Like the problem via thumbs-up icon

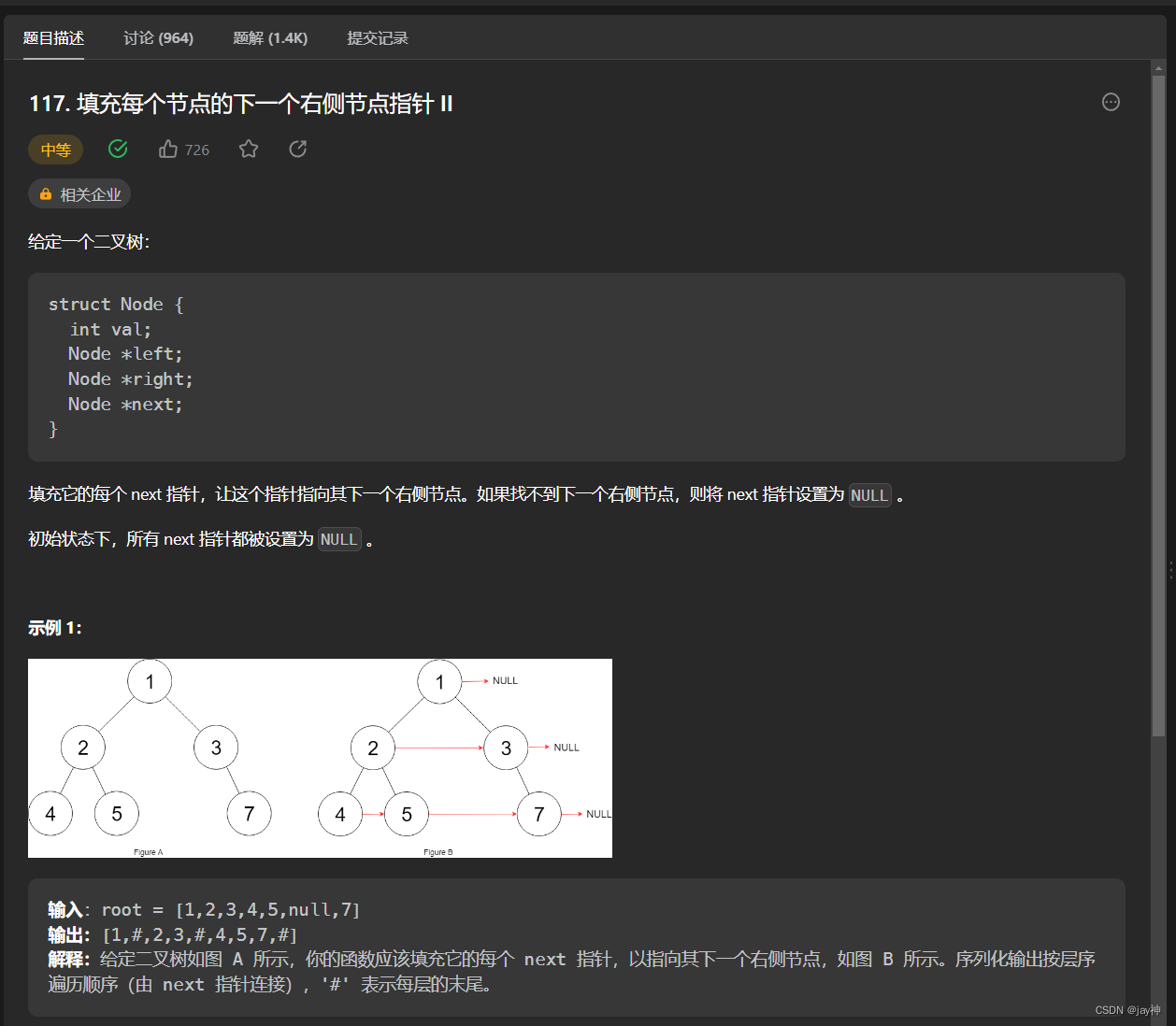click(168, 149)
